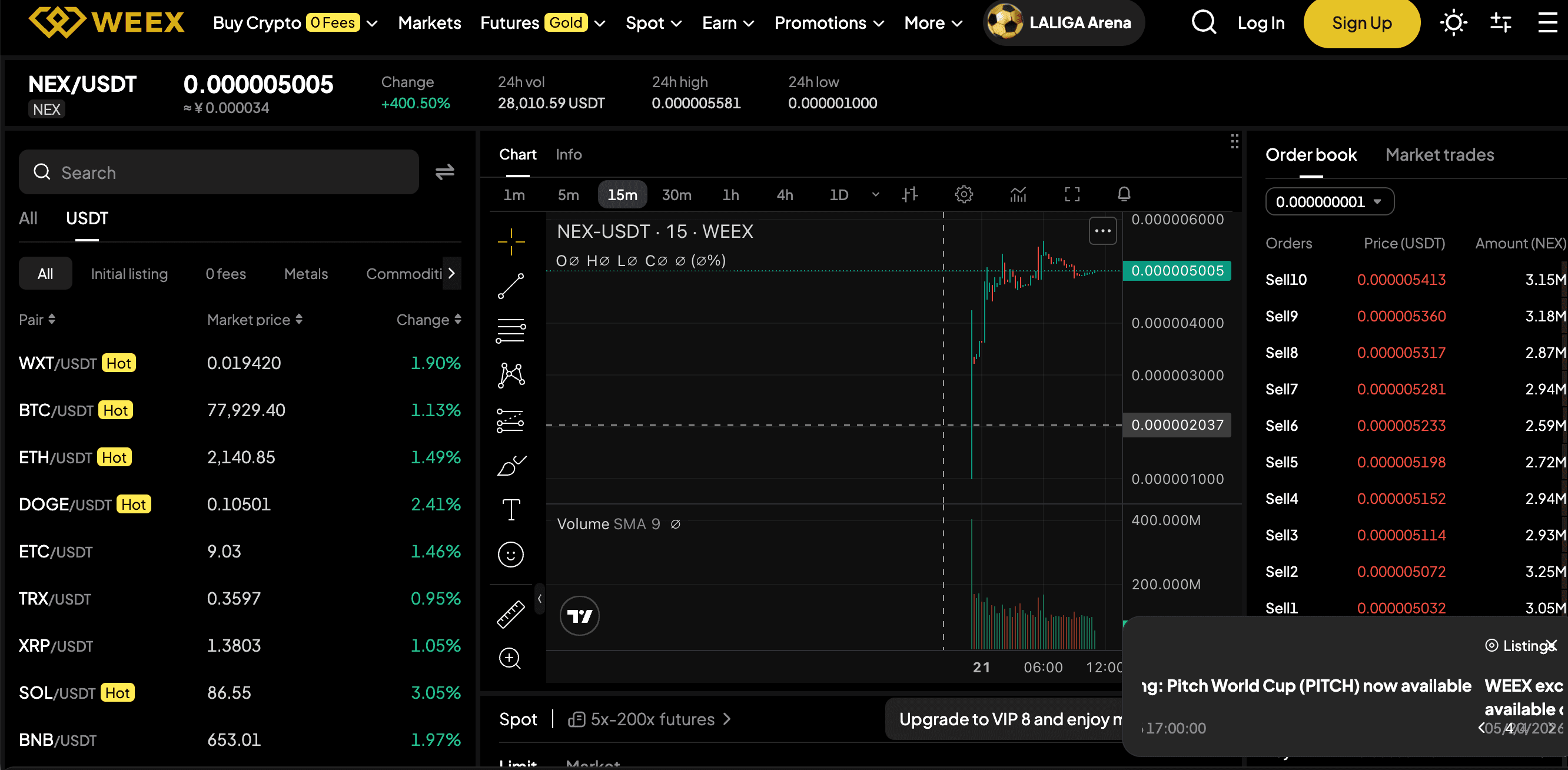The height and width of the screenshot is (770, 1568).
Task: Expand the Earn dropdown menu
Action: (x=728, y=23)
